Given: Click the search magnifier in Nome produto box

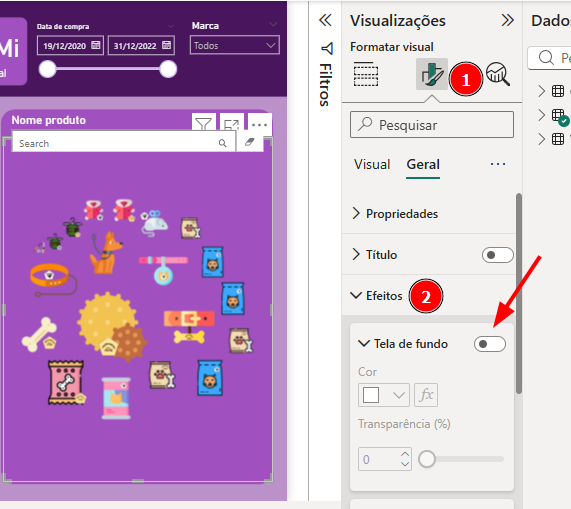Looking at the screenshot, I should click(222, 143).
